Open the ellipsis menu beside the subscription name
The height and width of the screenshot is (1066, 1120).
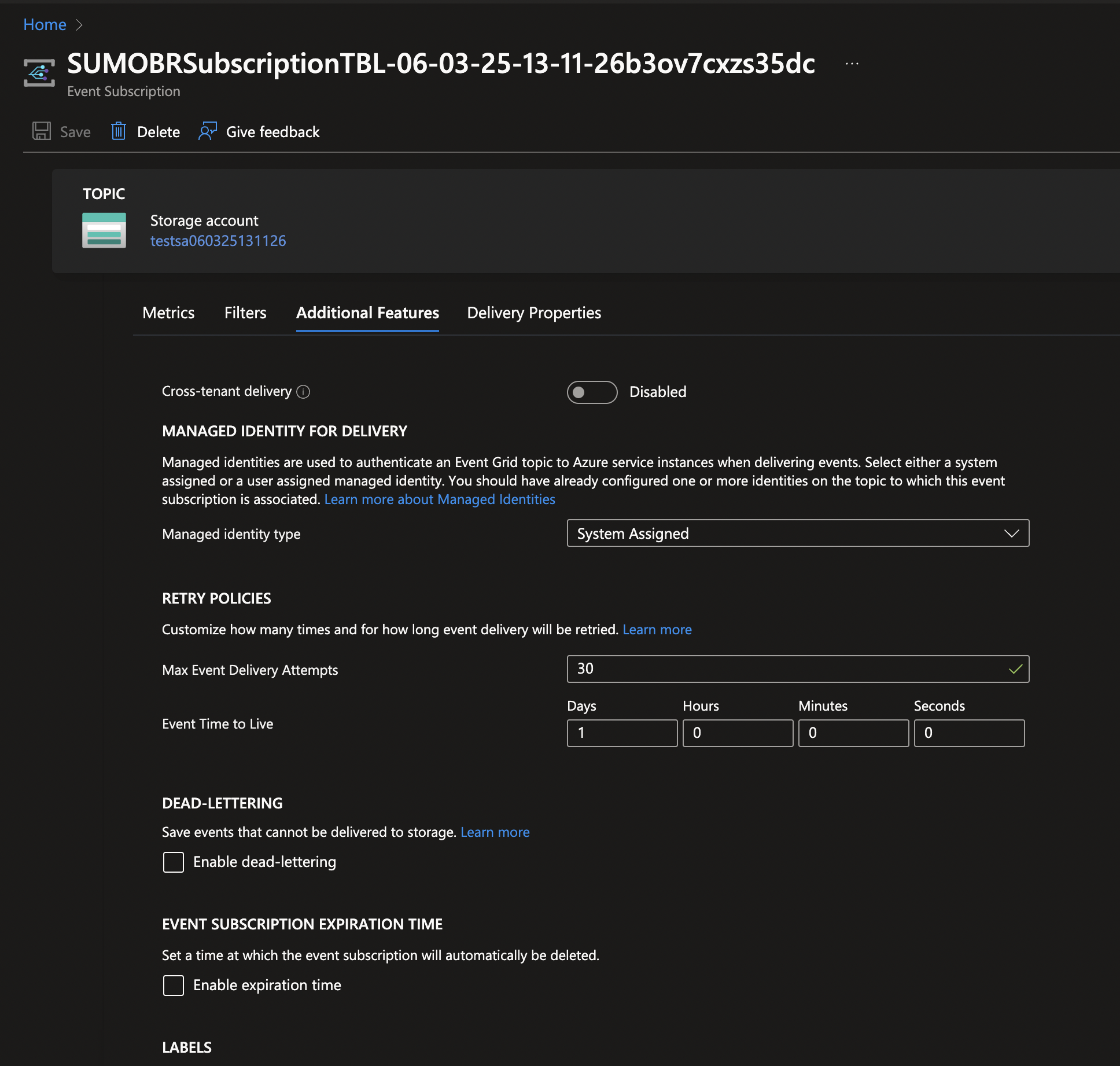coord(852,64)
